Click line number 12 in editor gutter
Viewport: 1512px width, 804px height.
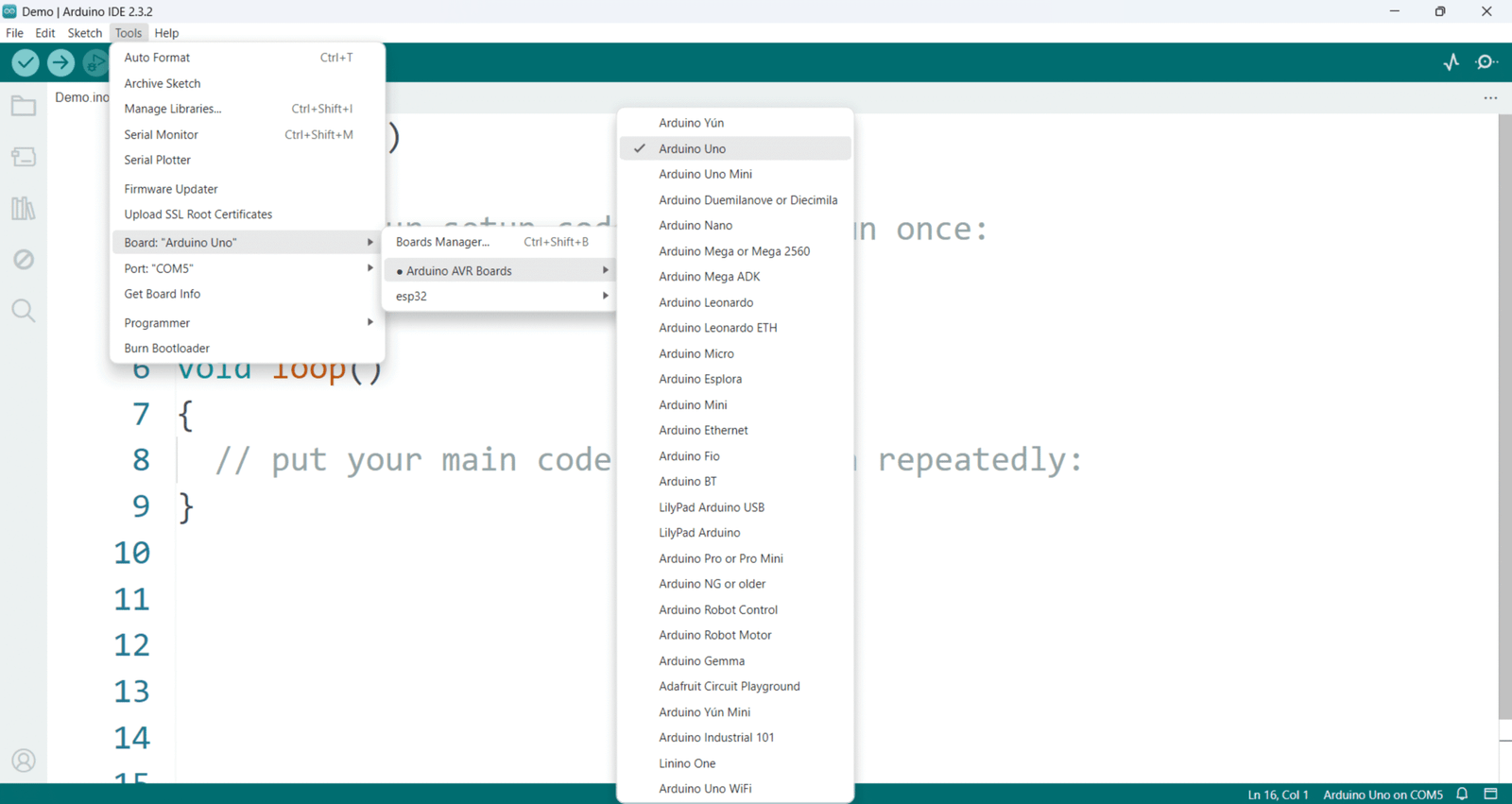[x=131, y=645]
